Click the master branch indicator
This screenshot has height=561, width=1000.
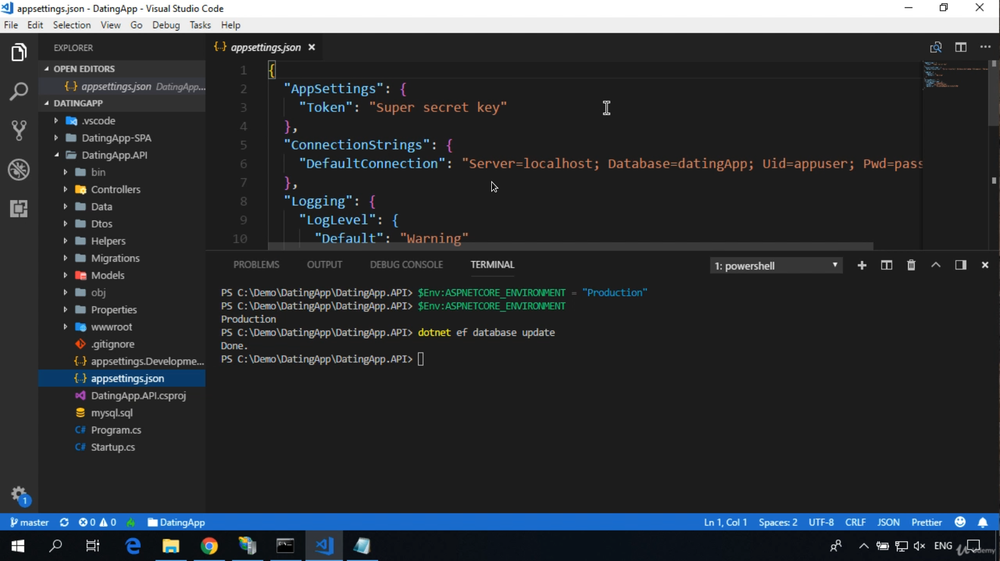click(x=29, y=522)
